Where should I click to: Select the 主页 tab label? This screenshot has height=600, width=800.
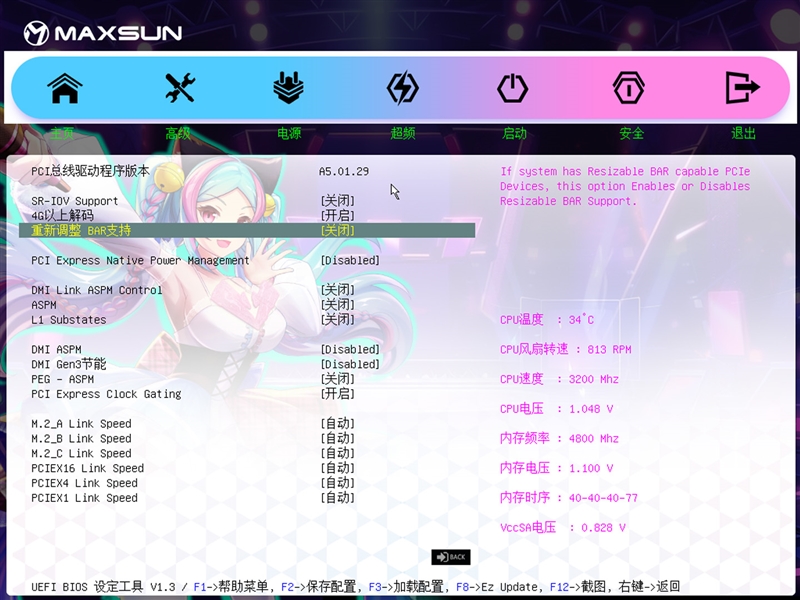pos(63,134)
